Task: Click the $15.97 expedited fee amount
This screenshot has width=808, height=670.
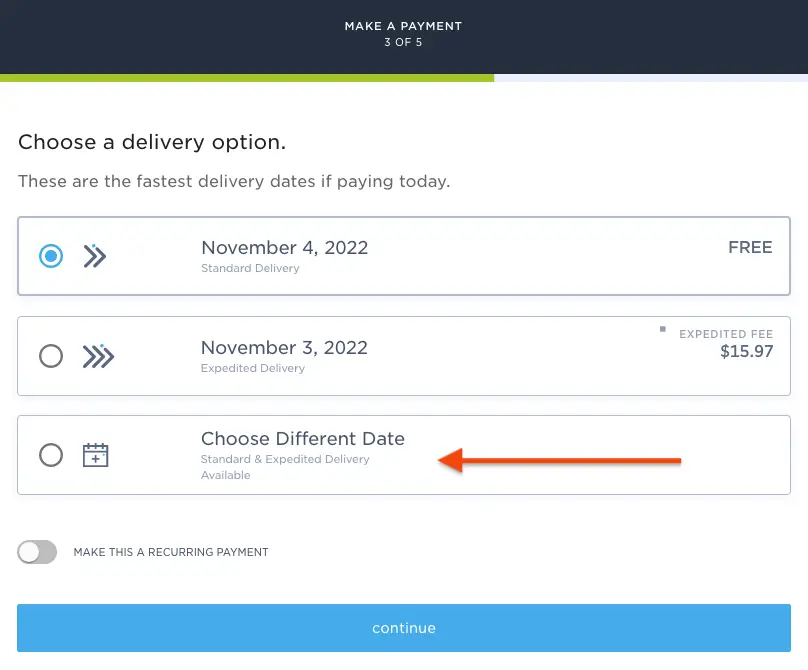Action: (747, 351)
